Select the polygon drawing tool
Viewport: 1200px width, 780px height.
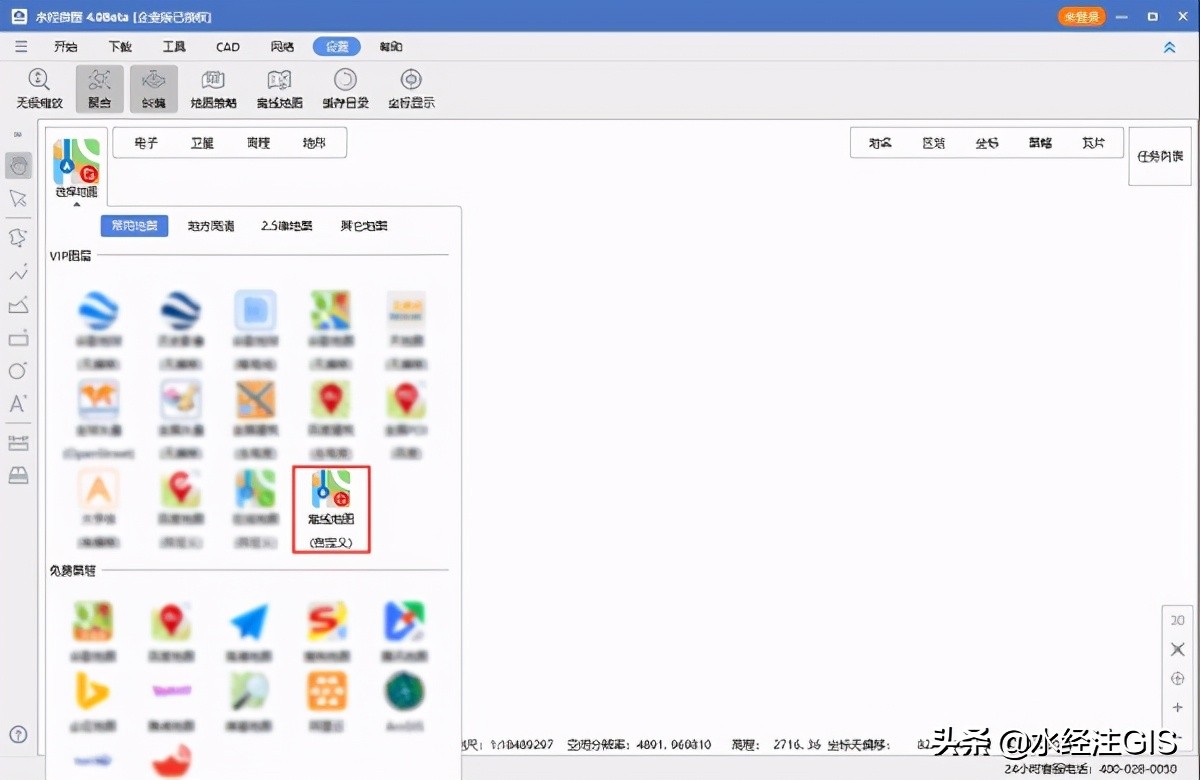pyautogui.click(x=18, y=237)
